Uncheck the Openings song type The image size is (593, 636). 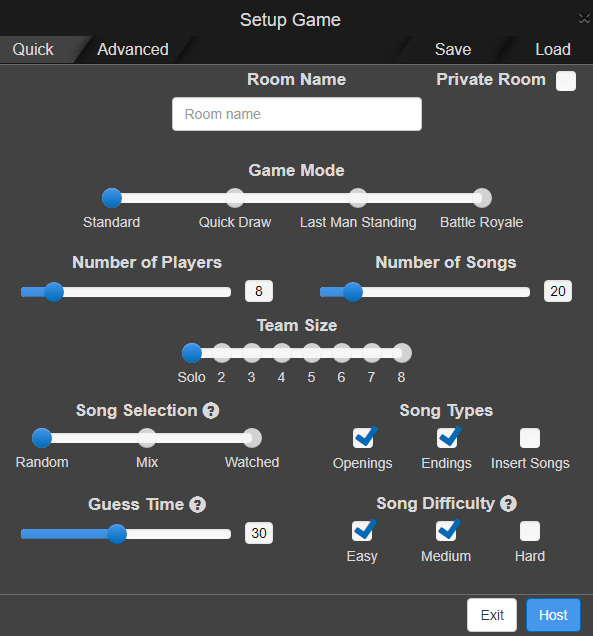(x=363, y=438)
